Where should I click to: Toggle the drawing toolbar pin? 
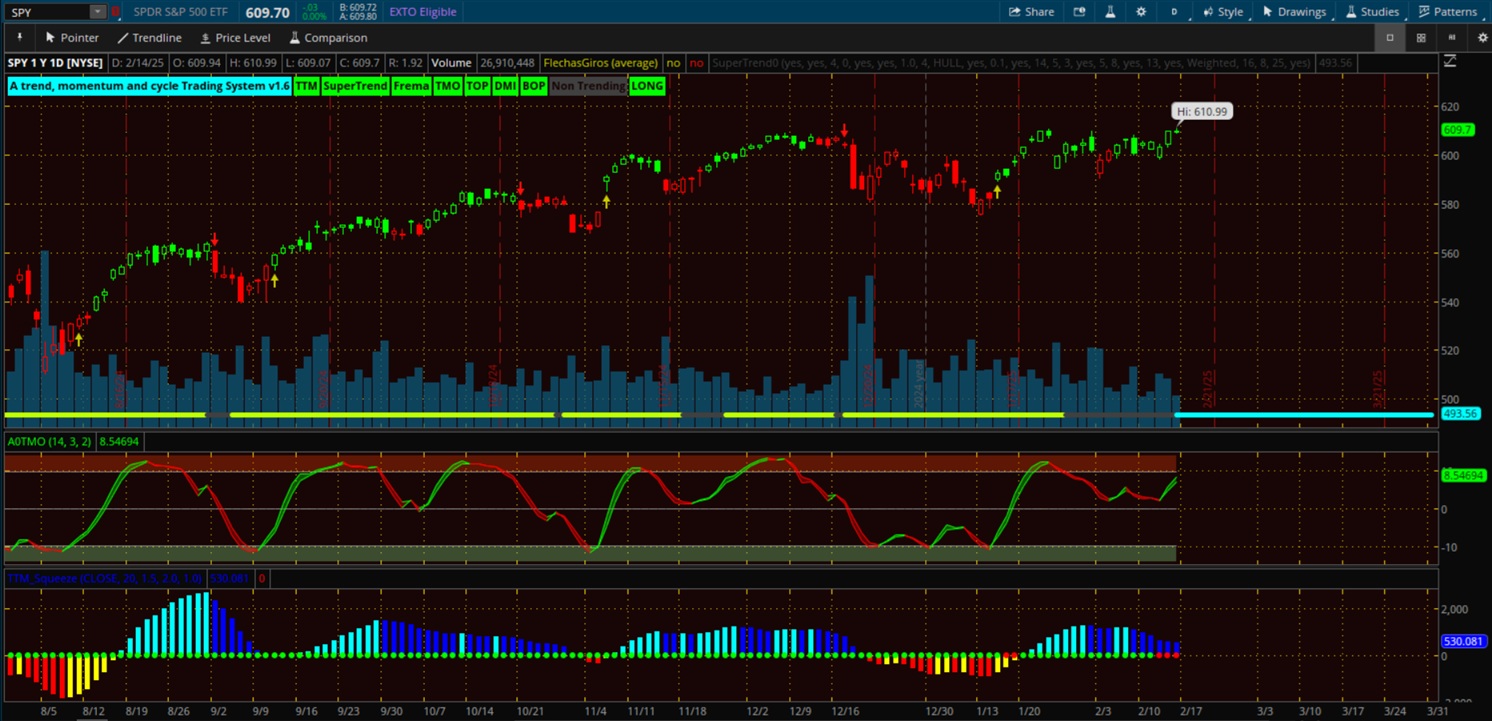[18, 38]
